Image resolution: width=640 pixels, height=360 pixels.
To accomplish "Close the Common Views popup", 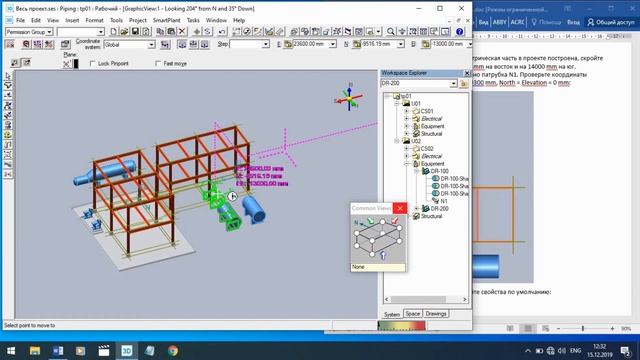I will (x=400, y=208).
